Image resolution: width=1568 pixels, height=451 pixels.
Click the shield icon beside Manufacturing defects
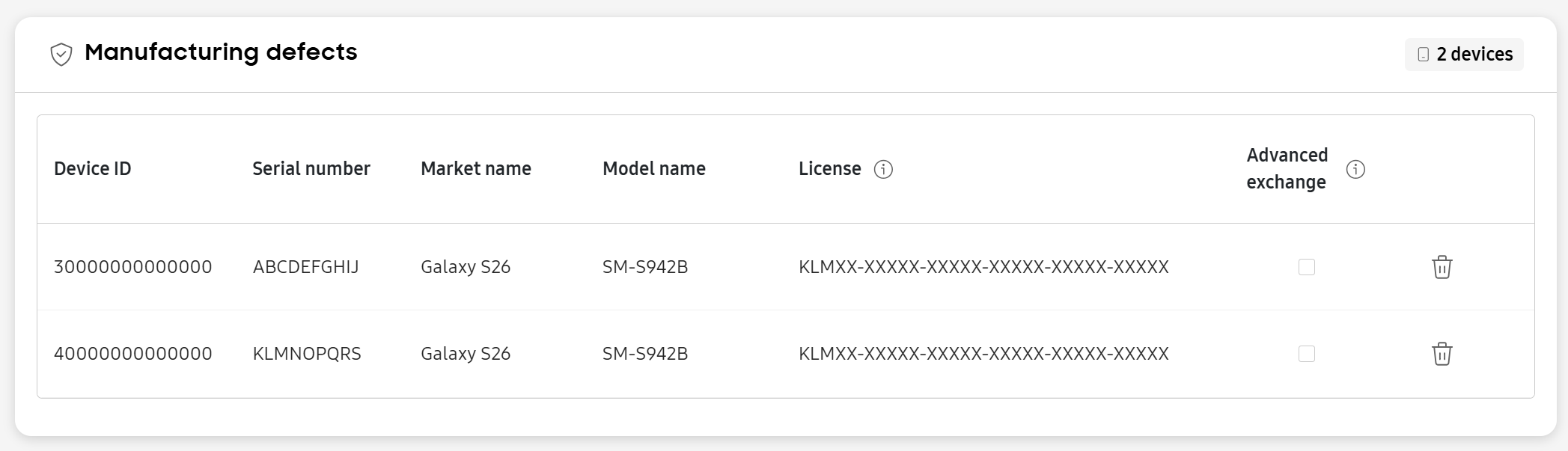click(x=61, y=54)
